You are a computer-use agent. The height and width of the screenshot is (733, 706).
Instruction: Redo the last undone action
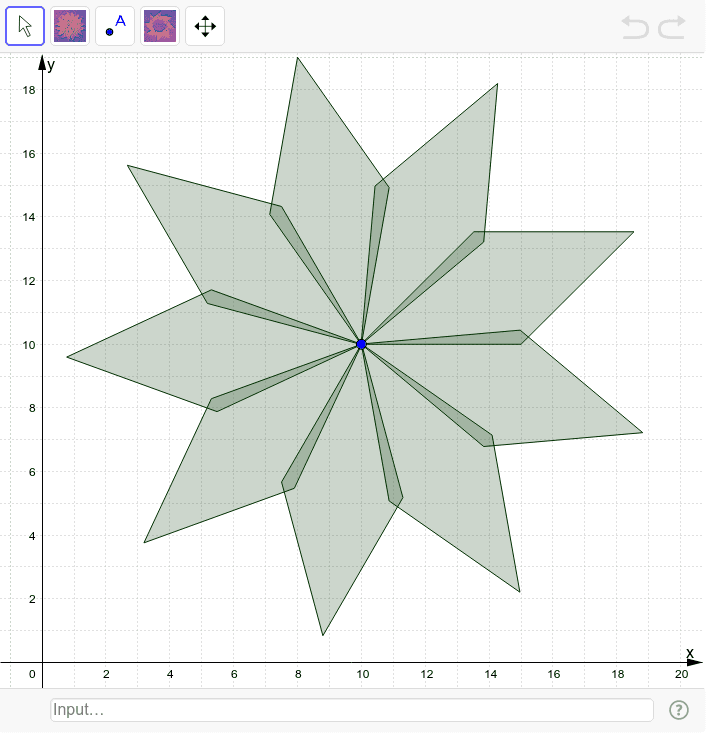pyautogui.click(x=672, y=27)
